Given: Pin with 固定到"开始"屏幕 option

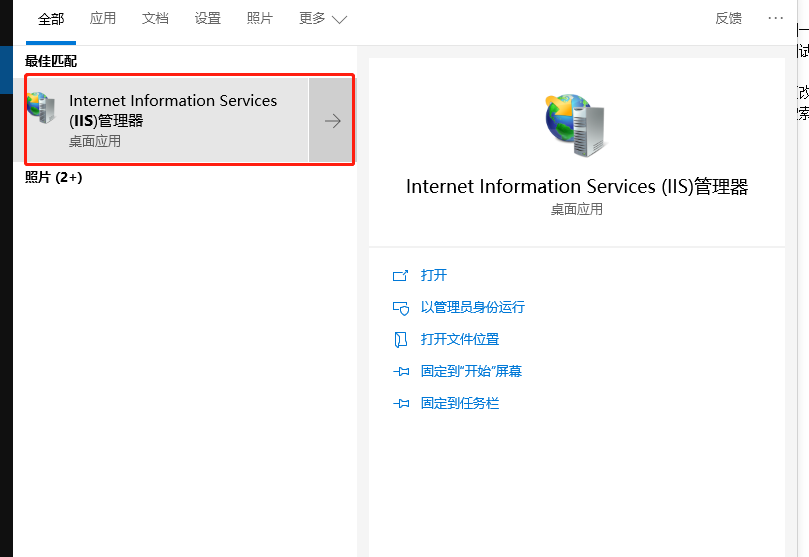Looking at the screenshot, I should 472,371.
